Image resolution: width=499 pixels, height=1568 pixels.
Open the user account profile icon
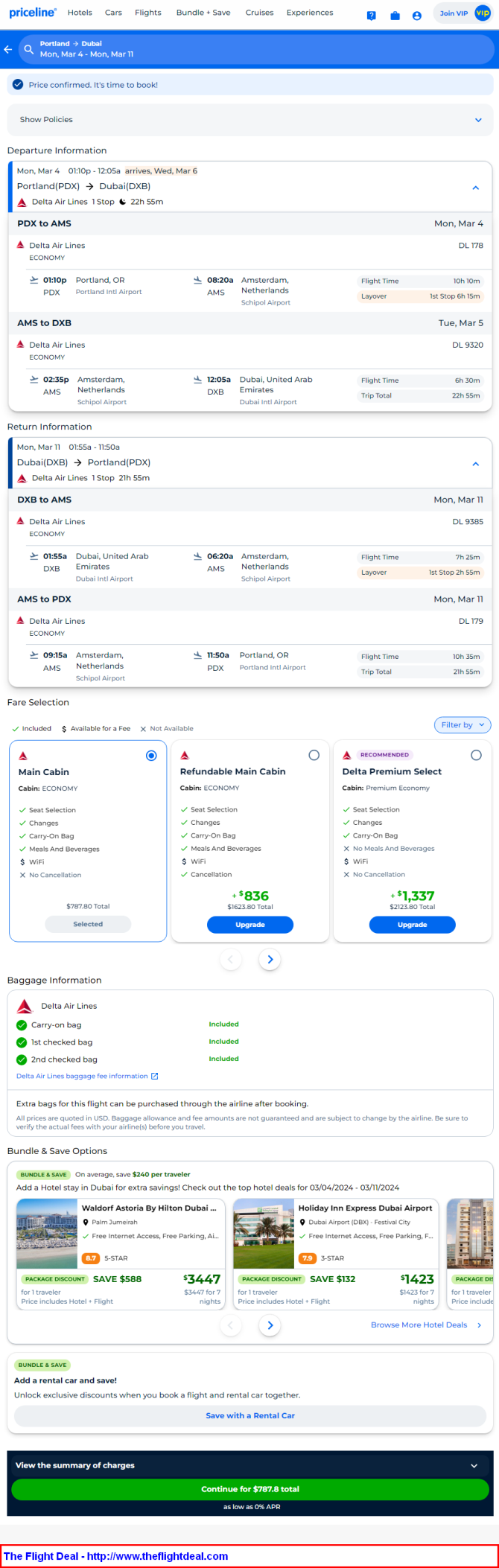(417, 16)
